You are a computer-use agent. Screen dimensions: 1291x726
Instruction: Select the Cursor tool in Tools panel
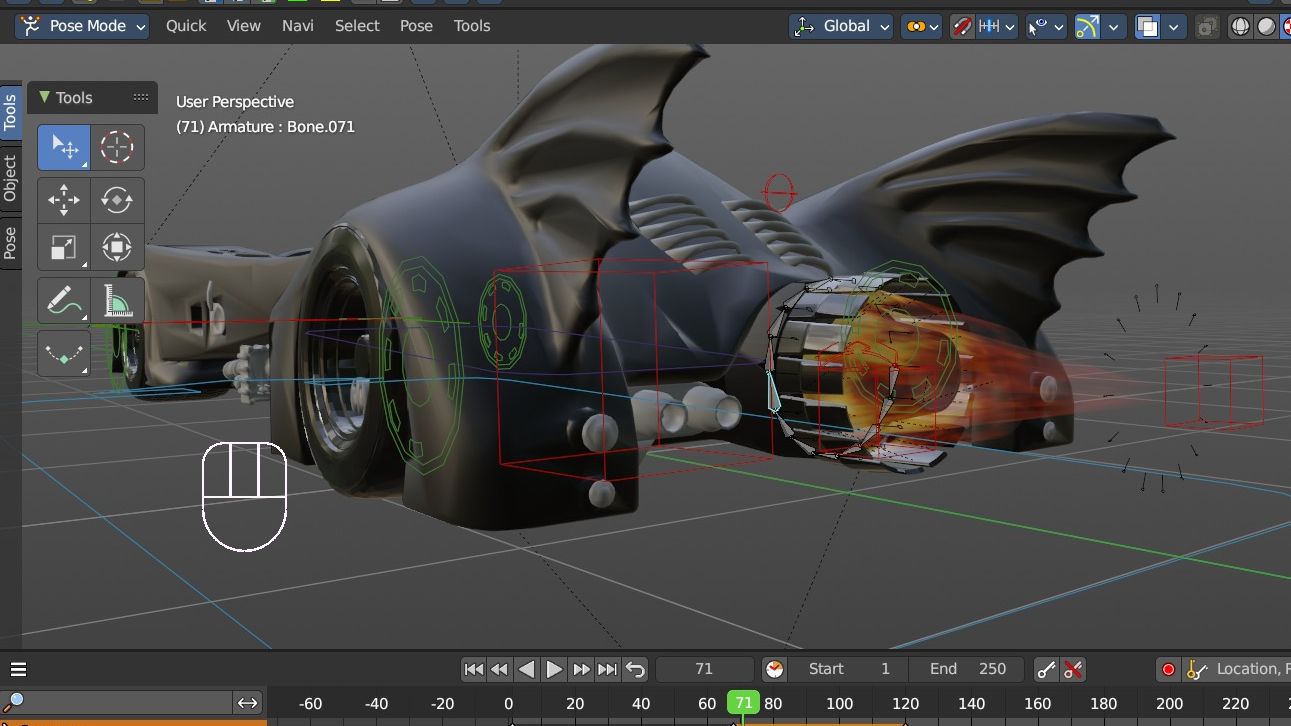tap(117, 147)
